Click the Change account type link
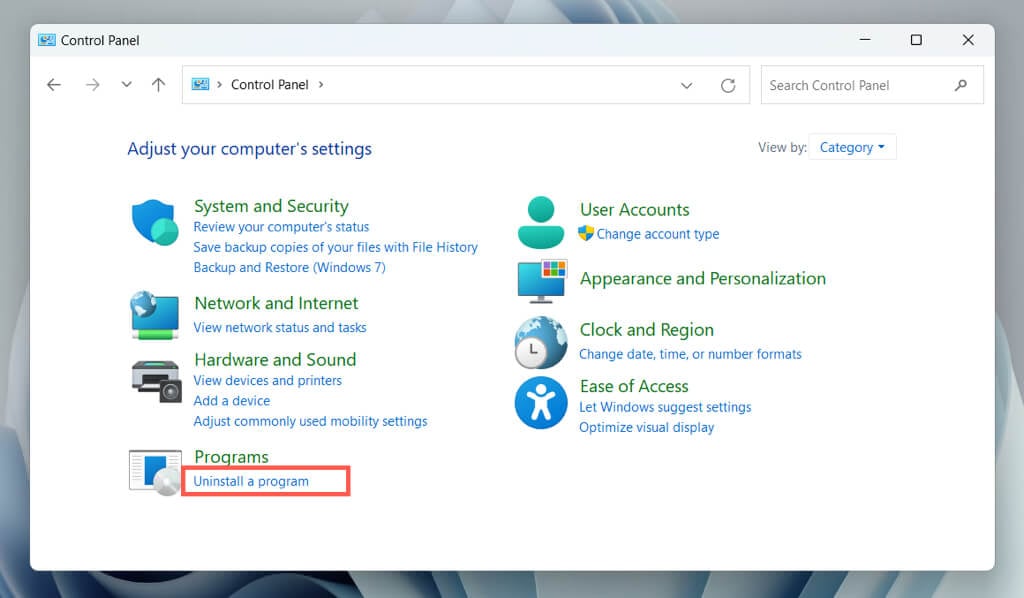Image resolution: width=1024 pixels, height=598 pixels. coord(657,234)
